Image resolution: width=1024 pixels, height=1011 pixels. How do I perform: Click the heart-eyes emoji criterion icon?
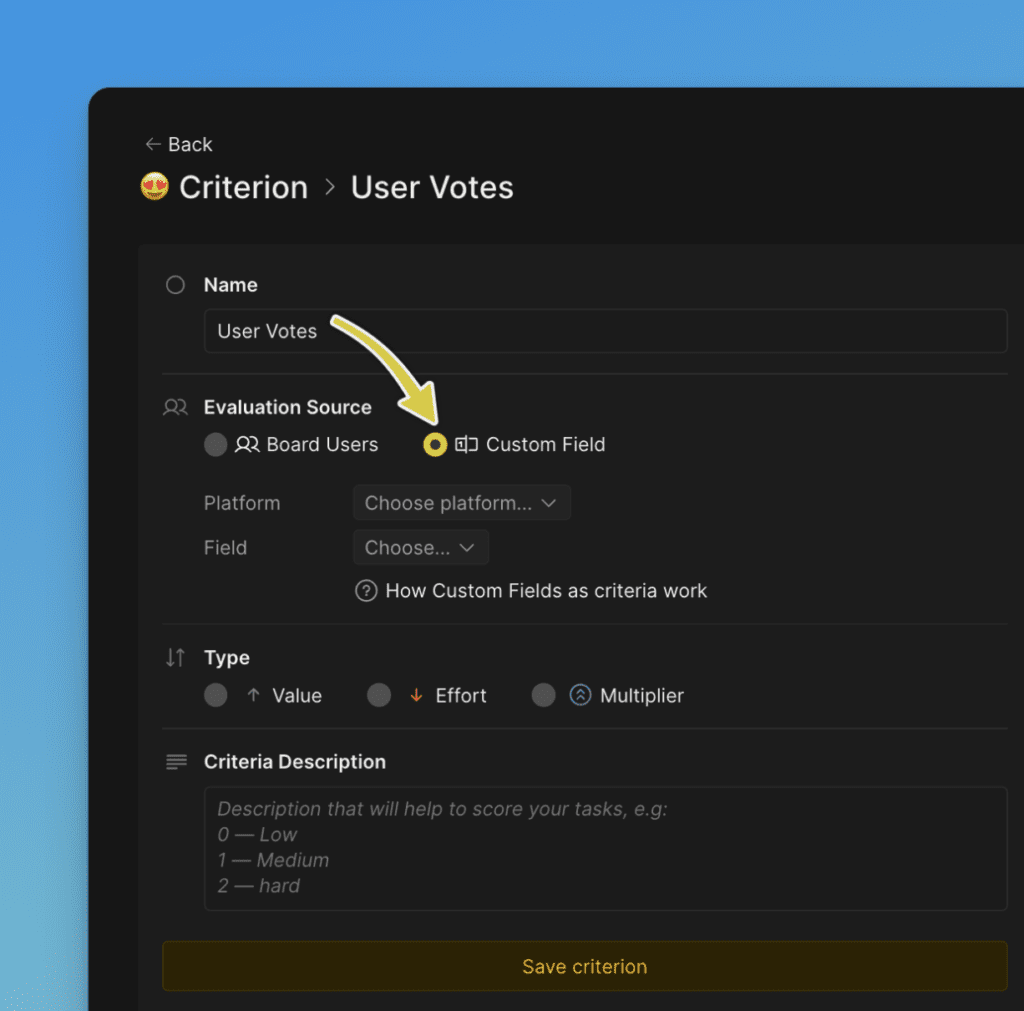154,187
